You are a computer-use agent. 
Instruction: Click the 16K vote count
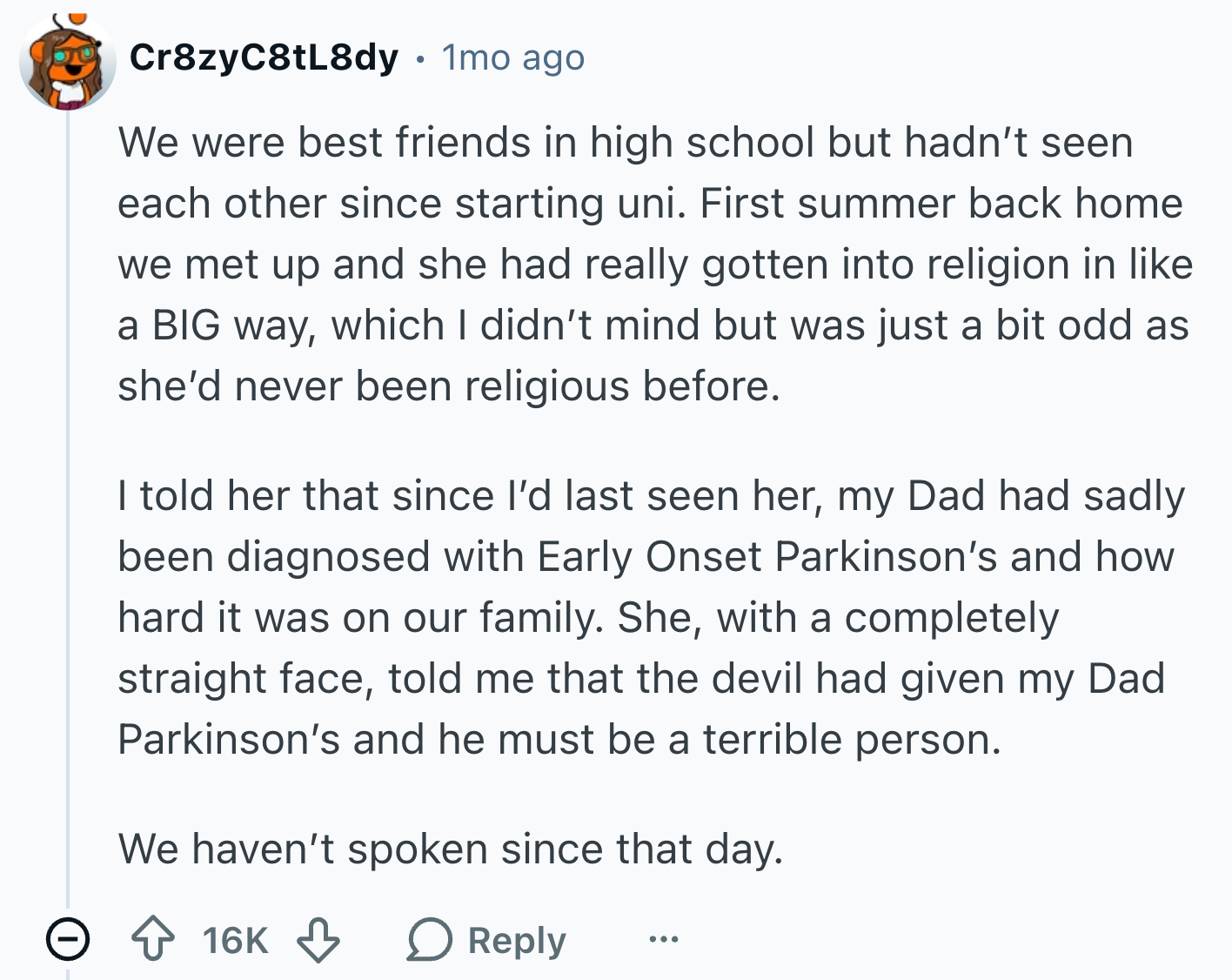tap(235, 940)
